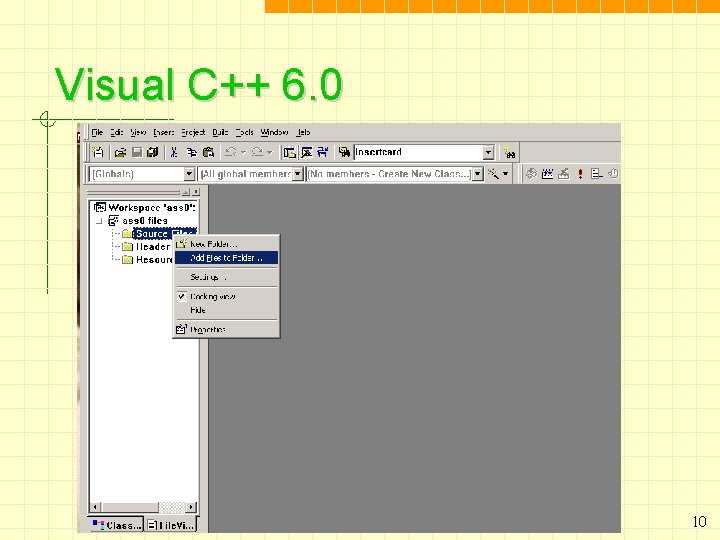720x540 pixels.
Task: Click the Save All toolbar icon
Action: (x=152, y=152)
